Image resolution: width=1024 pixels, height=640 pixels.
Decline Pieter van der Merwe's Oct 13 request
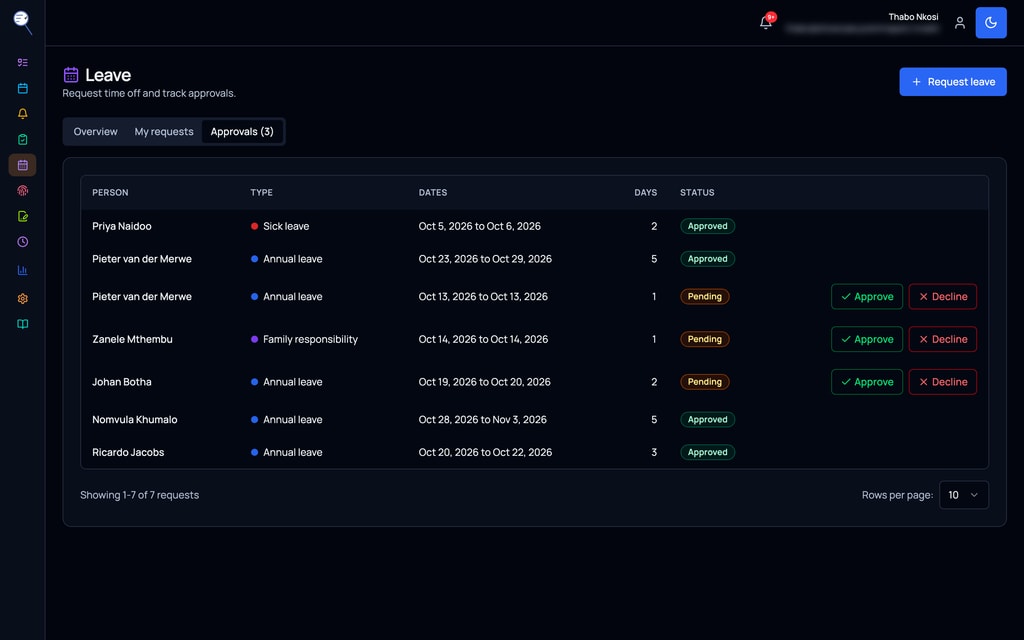[942, 296]
